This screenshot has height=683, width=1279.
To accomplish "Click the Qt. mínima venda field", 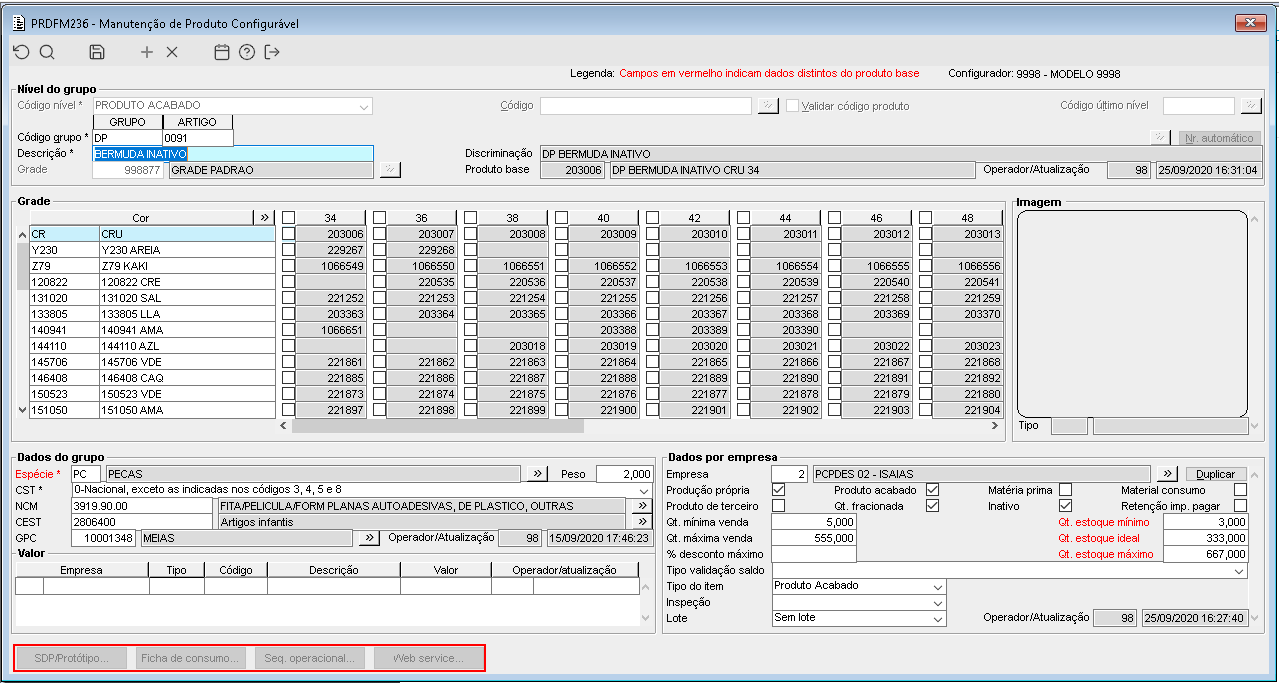I will (x=814, y=522).
